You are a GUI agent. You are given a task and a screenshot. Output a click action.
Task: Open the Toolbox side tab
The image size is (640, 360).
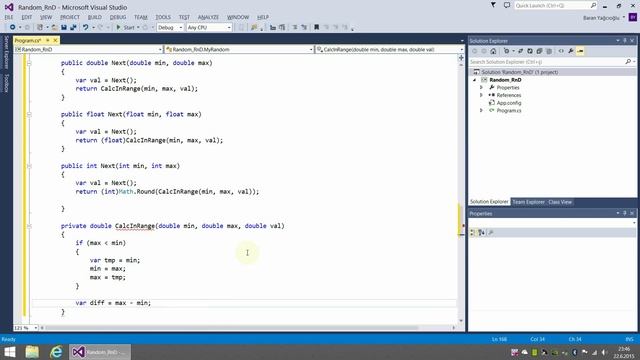pos(6,83)
